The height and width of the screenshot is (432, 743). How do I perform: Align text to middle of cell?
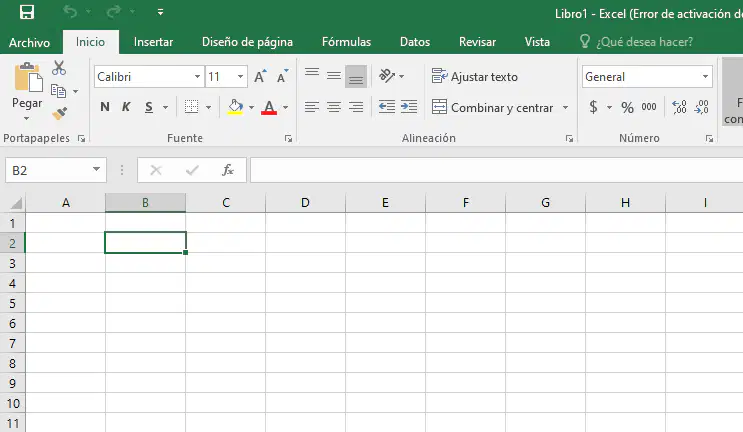click(x=334, y=76)
